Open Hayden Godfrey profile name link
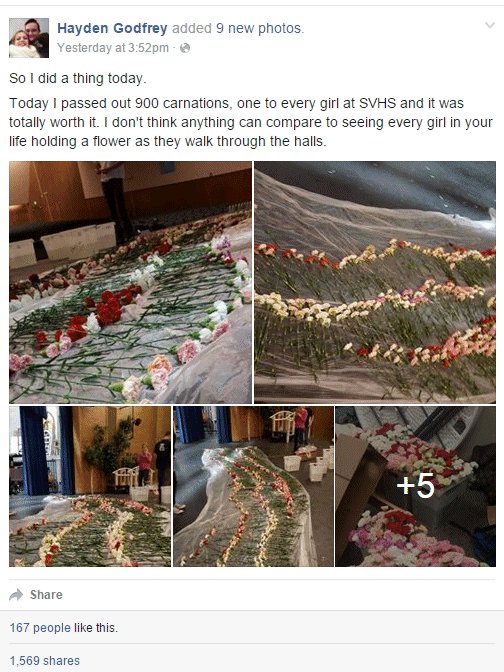 tap(112, 28)
